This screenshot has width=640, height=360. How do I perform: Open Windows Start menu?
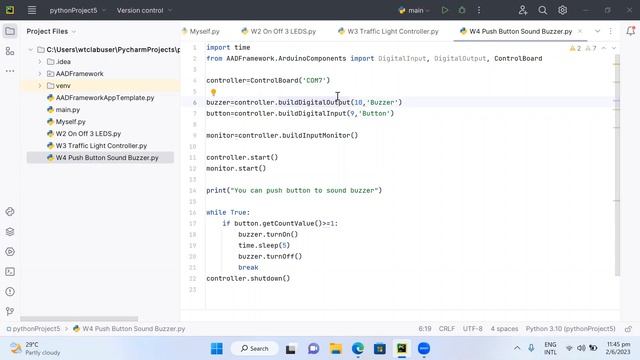[217, 348]
